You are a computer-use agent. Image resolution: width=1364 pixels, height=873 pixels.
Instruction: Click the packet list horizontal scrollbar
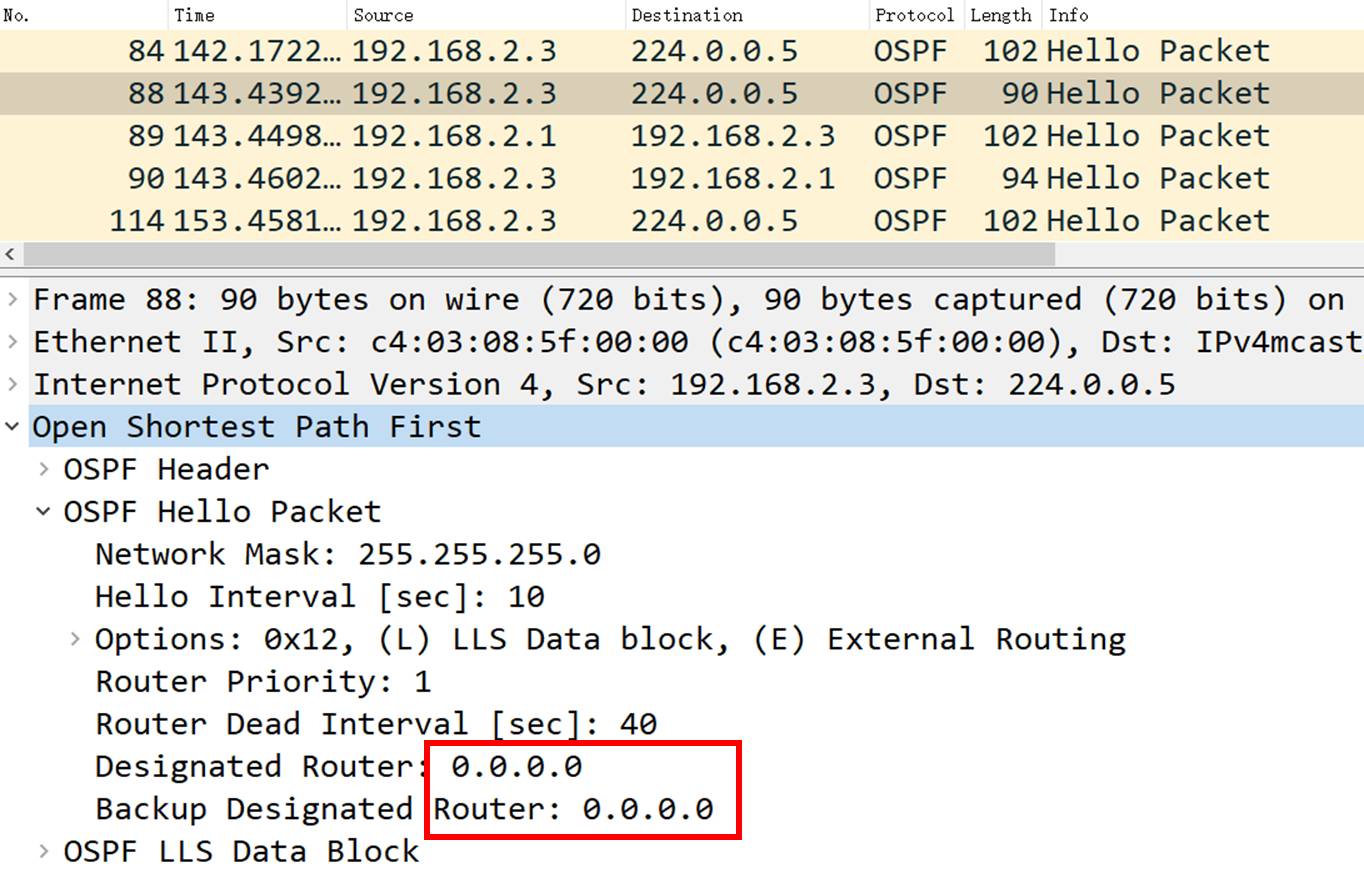(x=540, y=254)
